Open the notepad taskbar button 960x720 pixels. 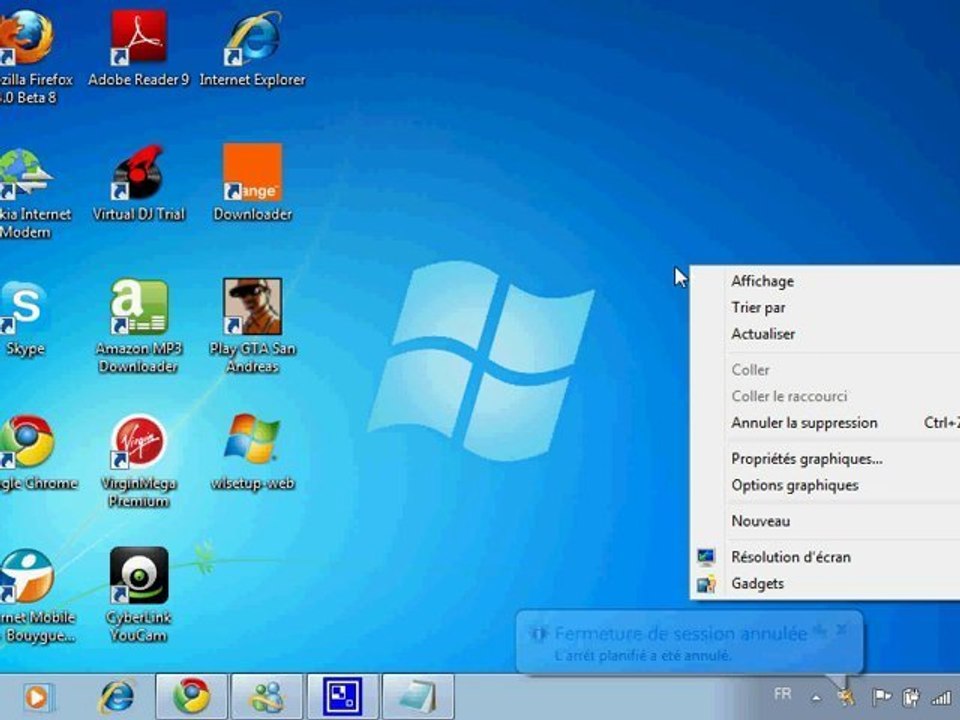[x=418, y=696]
